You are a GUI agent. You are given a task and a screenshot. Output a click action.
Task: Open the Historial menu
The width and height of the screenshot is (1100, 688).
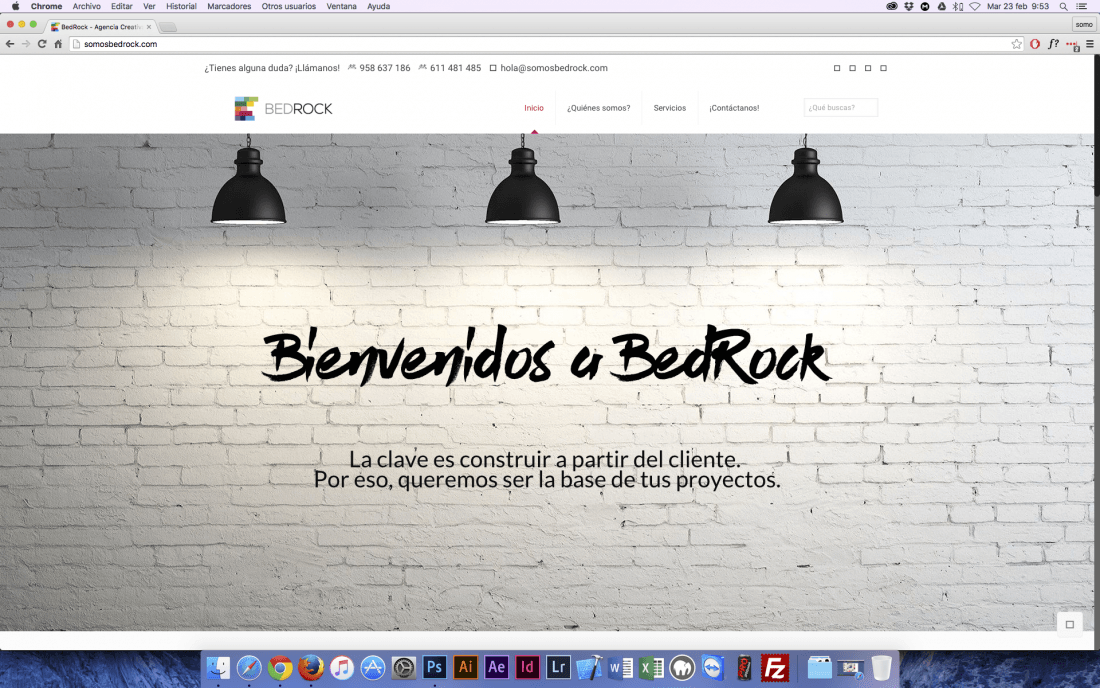pos(181,6)
